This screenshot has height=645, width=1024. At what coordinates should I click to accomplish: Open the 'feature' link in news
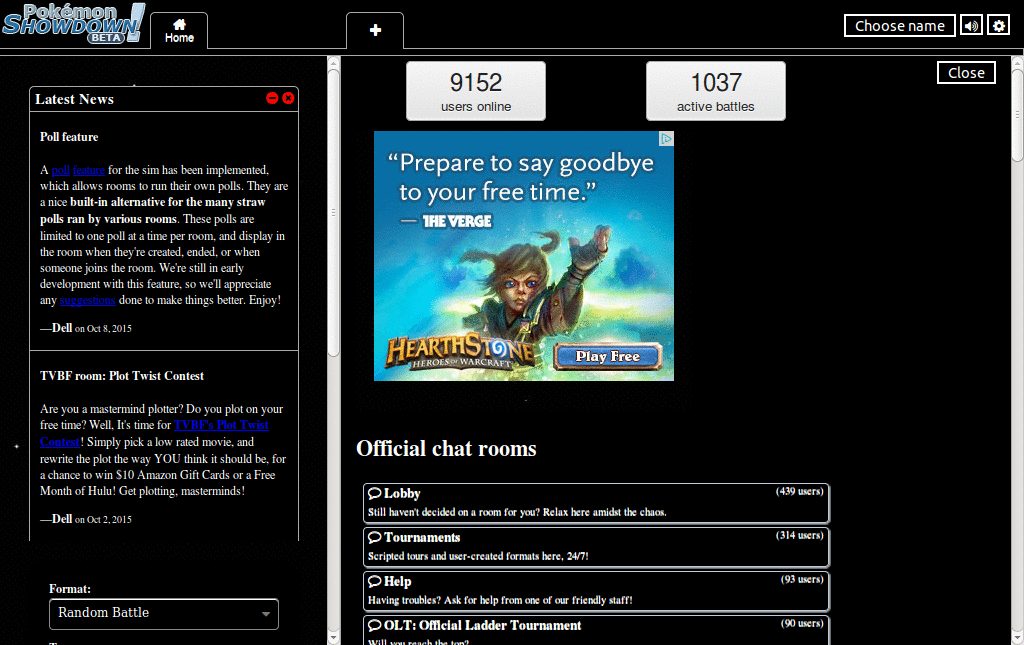coord(89,170)
